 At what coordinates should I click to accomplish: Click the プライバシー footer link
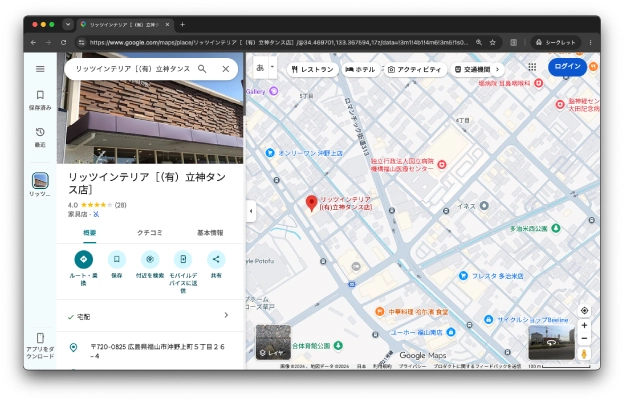click(412, 366)
